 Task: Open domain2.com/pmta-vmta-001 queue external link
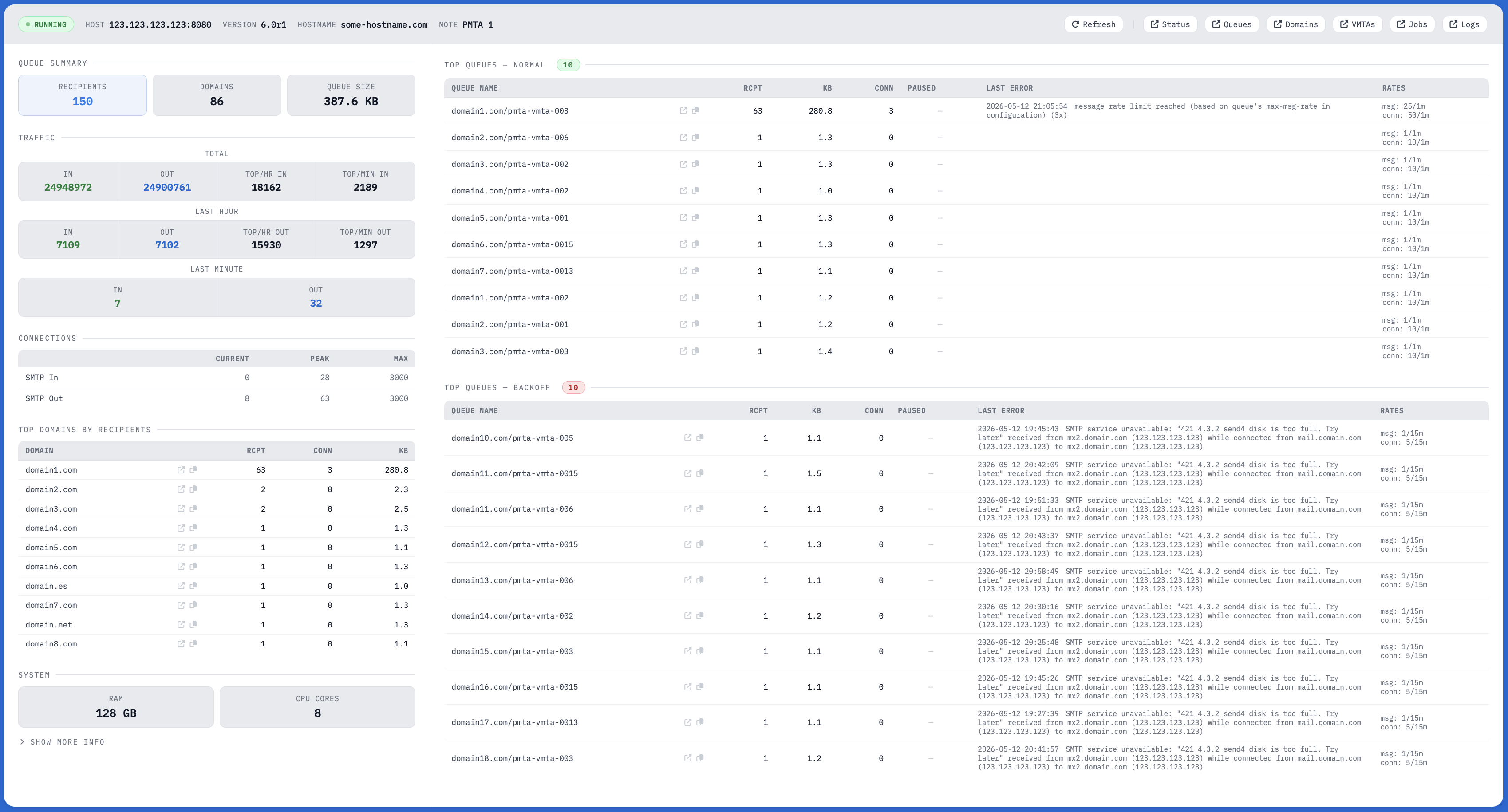(683, 324)
